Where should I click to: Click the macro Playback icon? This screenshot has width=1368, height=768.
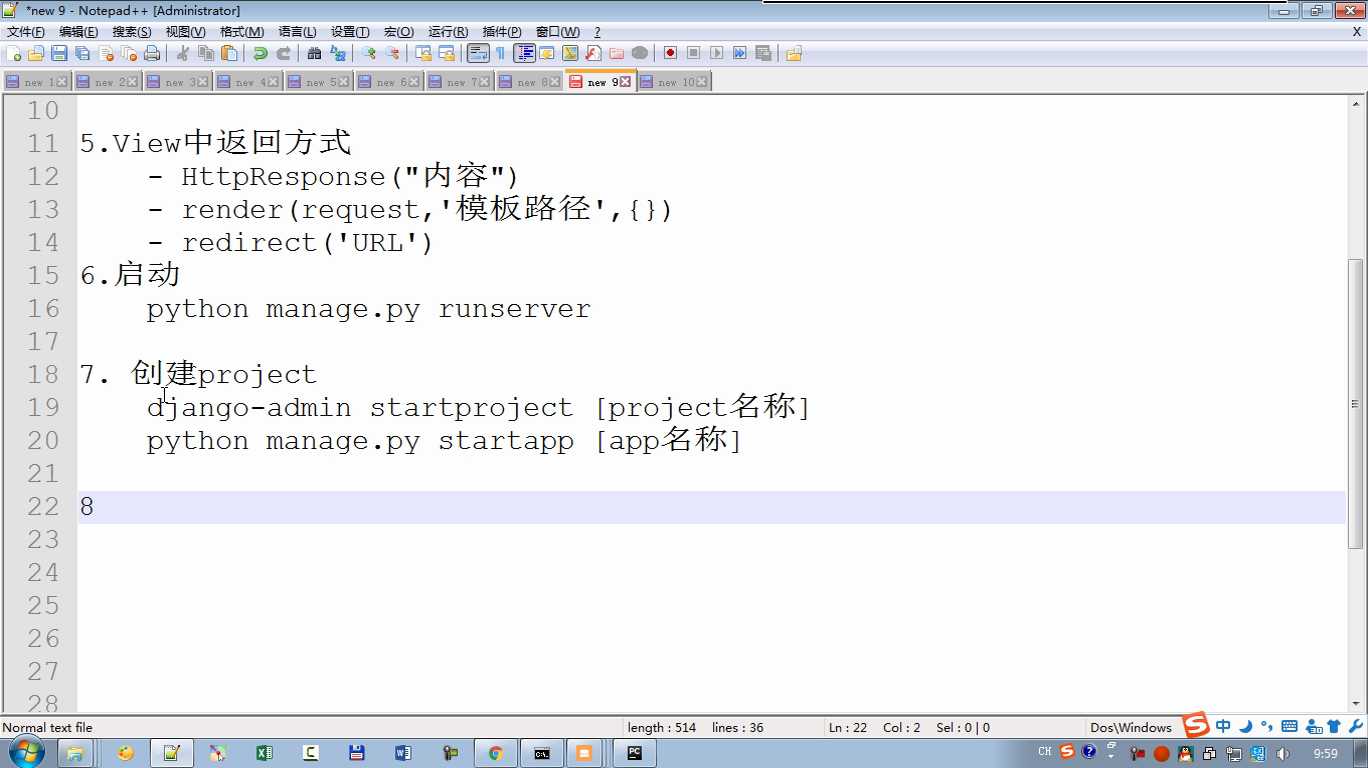point(717,53)
